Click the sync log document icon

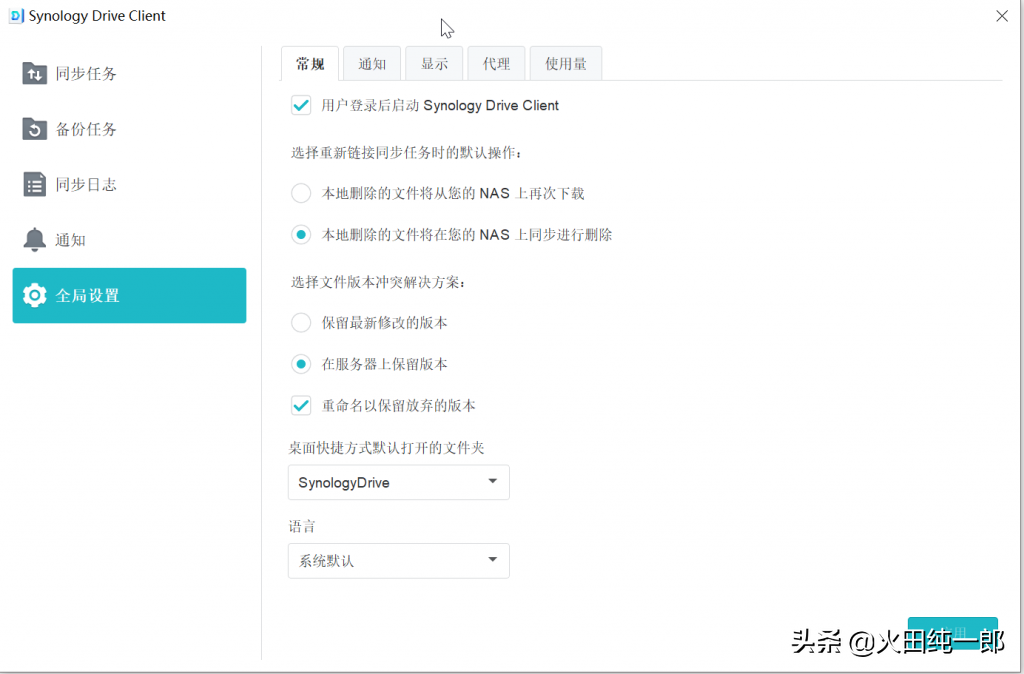pos(35,185)
